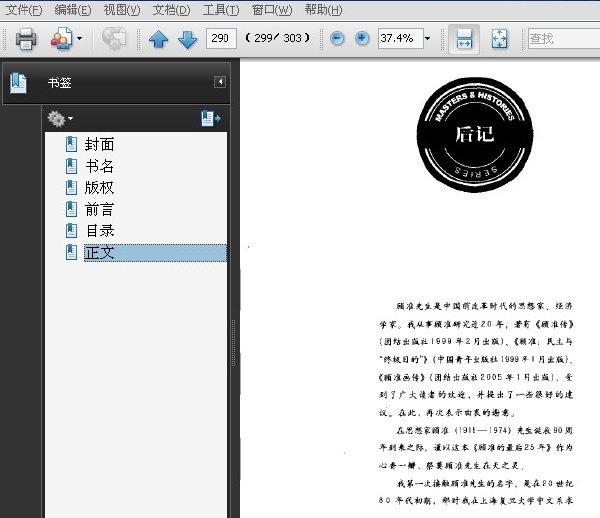Zoom in with the plus button
Viewport: 600px width, 518px height.
(x=362, y=38)
